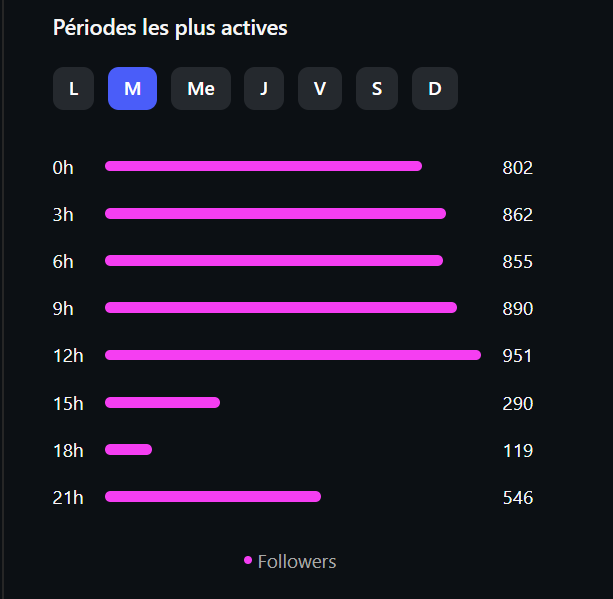
Task: Click the 951 value for 12h
Action: point(517,356)
